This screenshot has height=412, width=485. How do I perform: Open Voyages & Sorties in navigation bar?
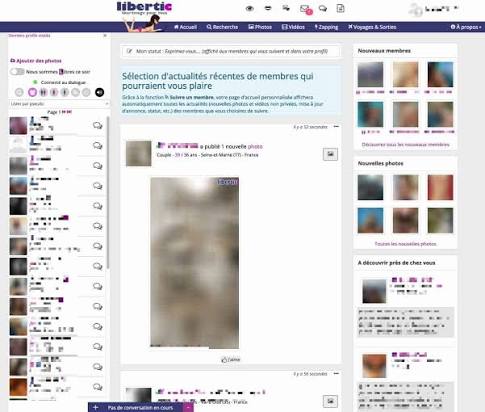click(372, 27)
